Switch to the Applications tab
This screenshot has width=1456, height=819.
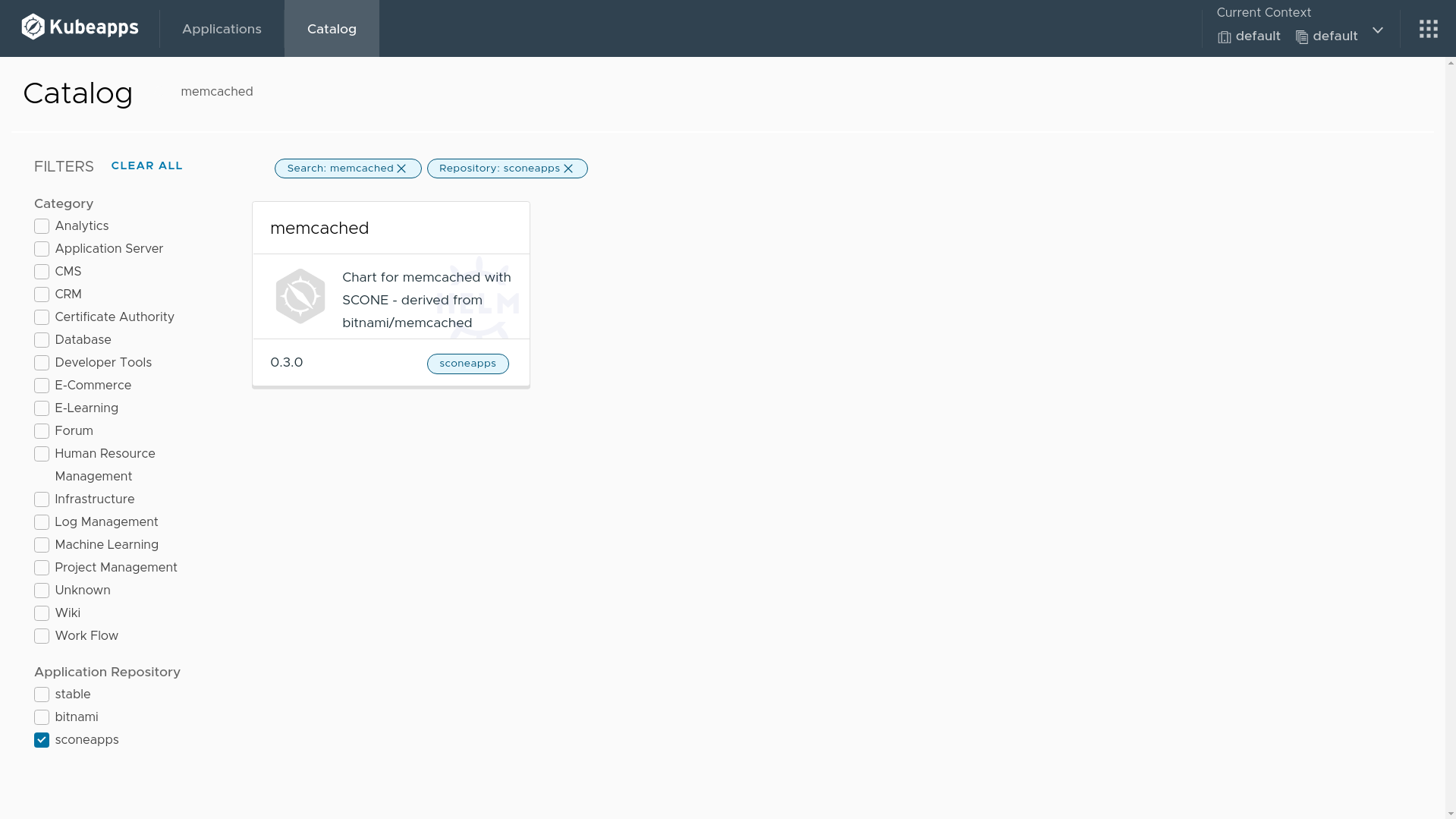click(x=222, y=29)
